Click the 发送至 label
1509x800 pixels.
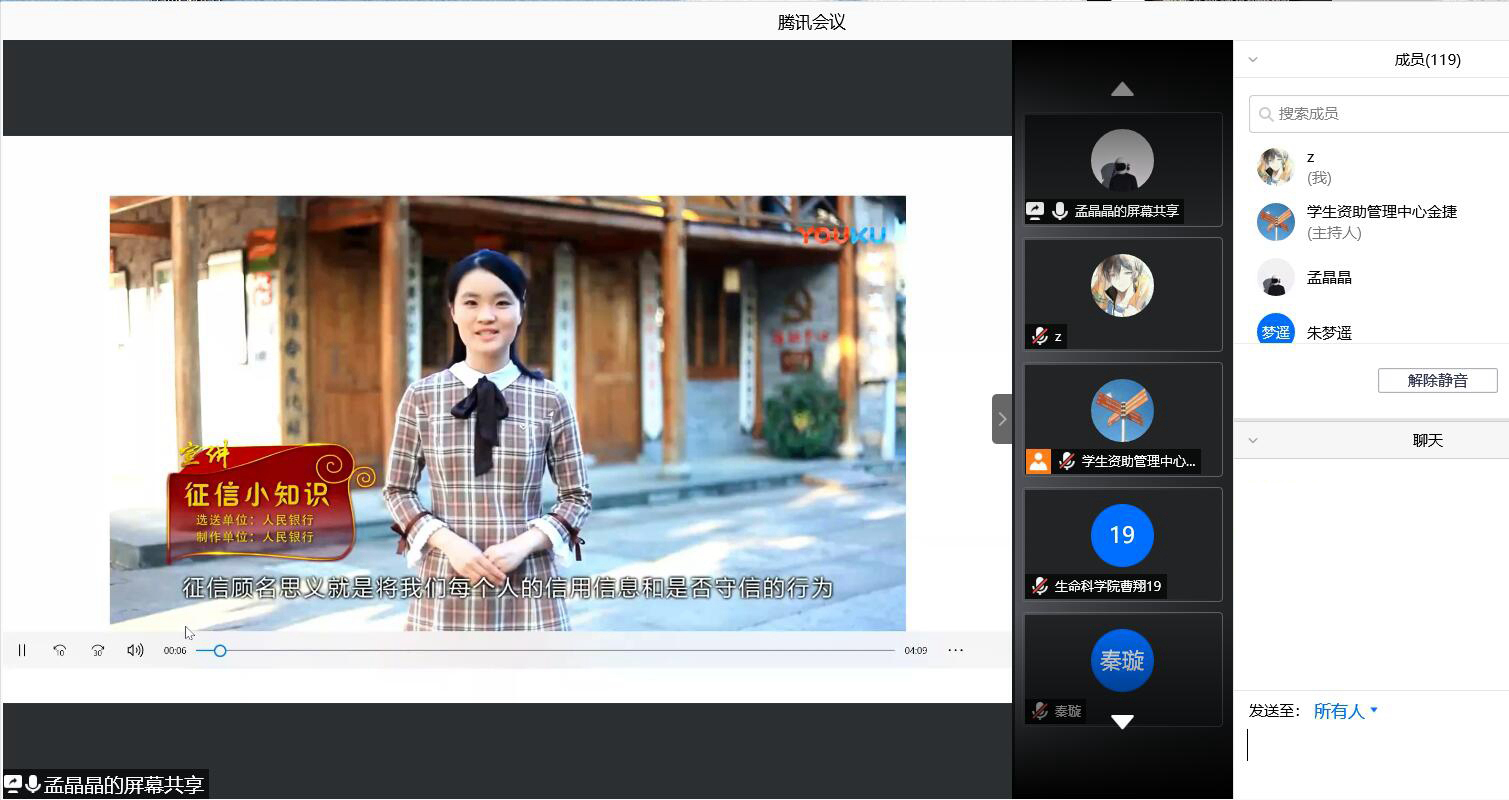[x=1274, y=711]
